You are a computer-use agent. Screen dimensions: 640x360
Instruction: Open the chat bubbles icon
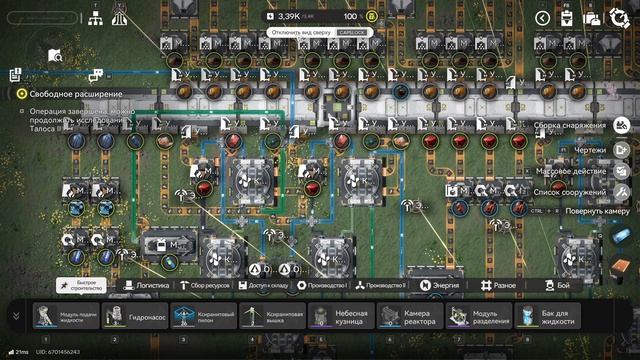click(x=96, y=75)
